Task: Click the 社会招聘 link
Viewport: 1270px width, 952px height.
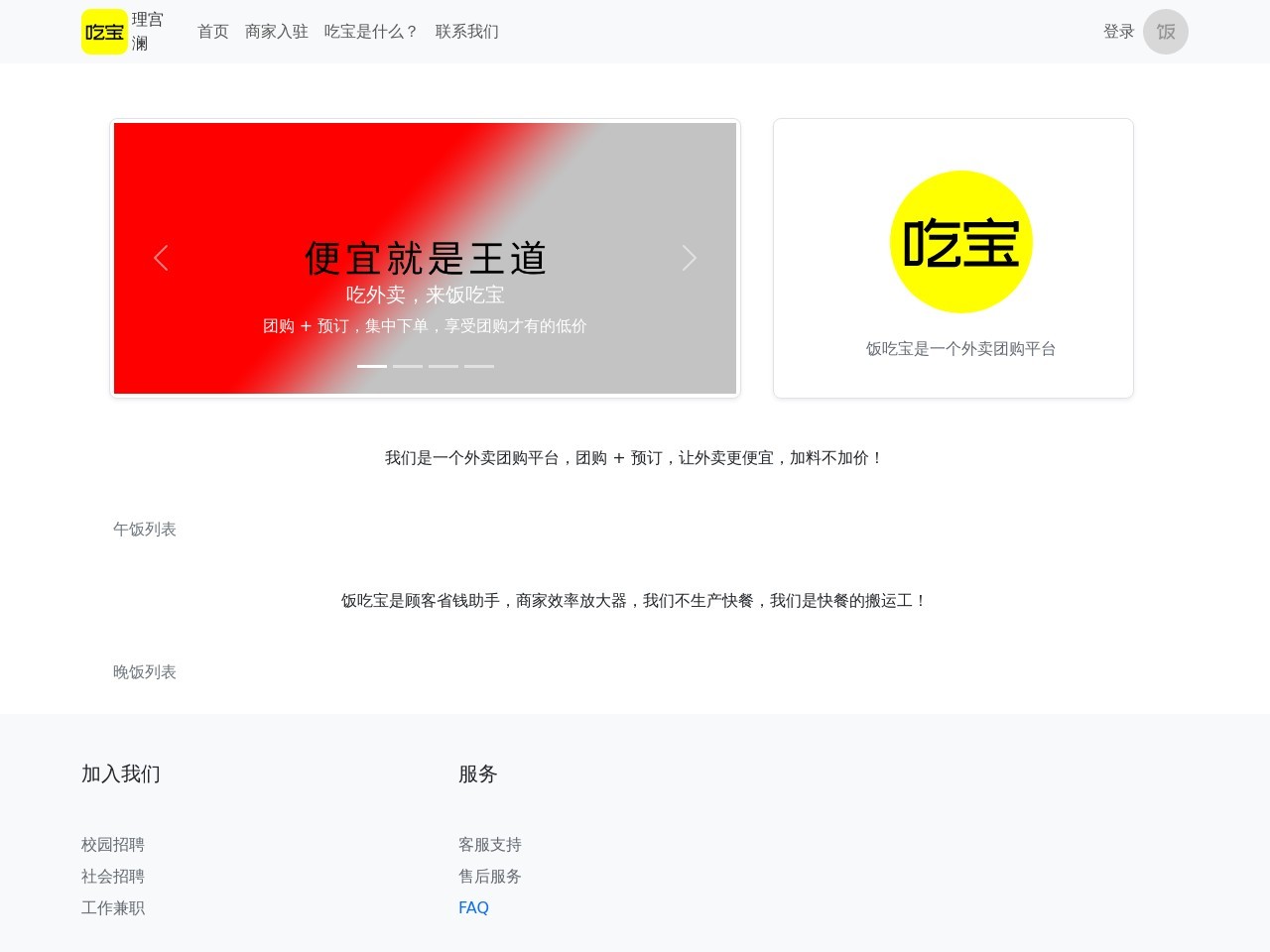Action: pyautogui.click(x=113, y=876)
